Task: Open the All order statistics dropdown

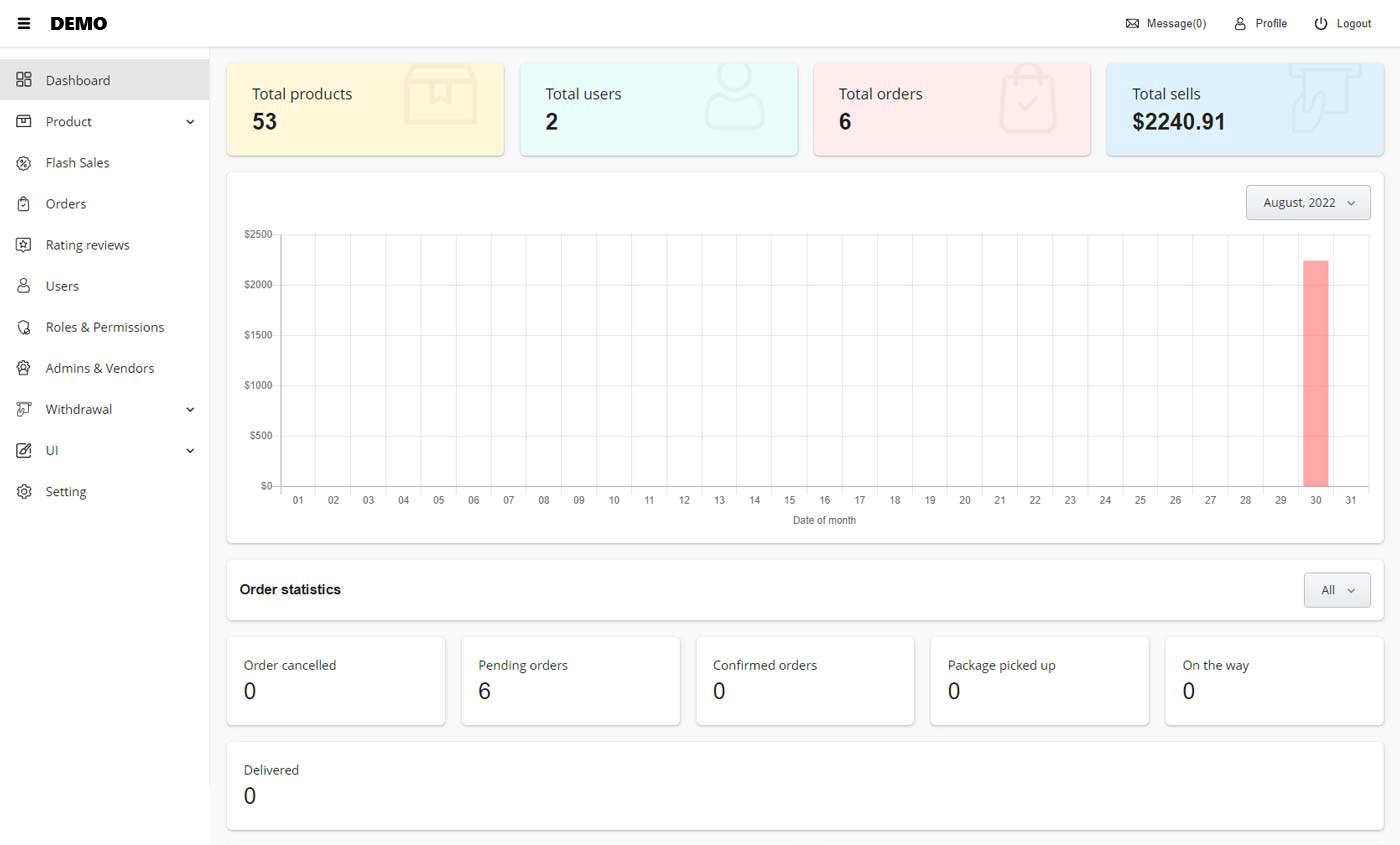Action: tap(1336, 590)
